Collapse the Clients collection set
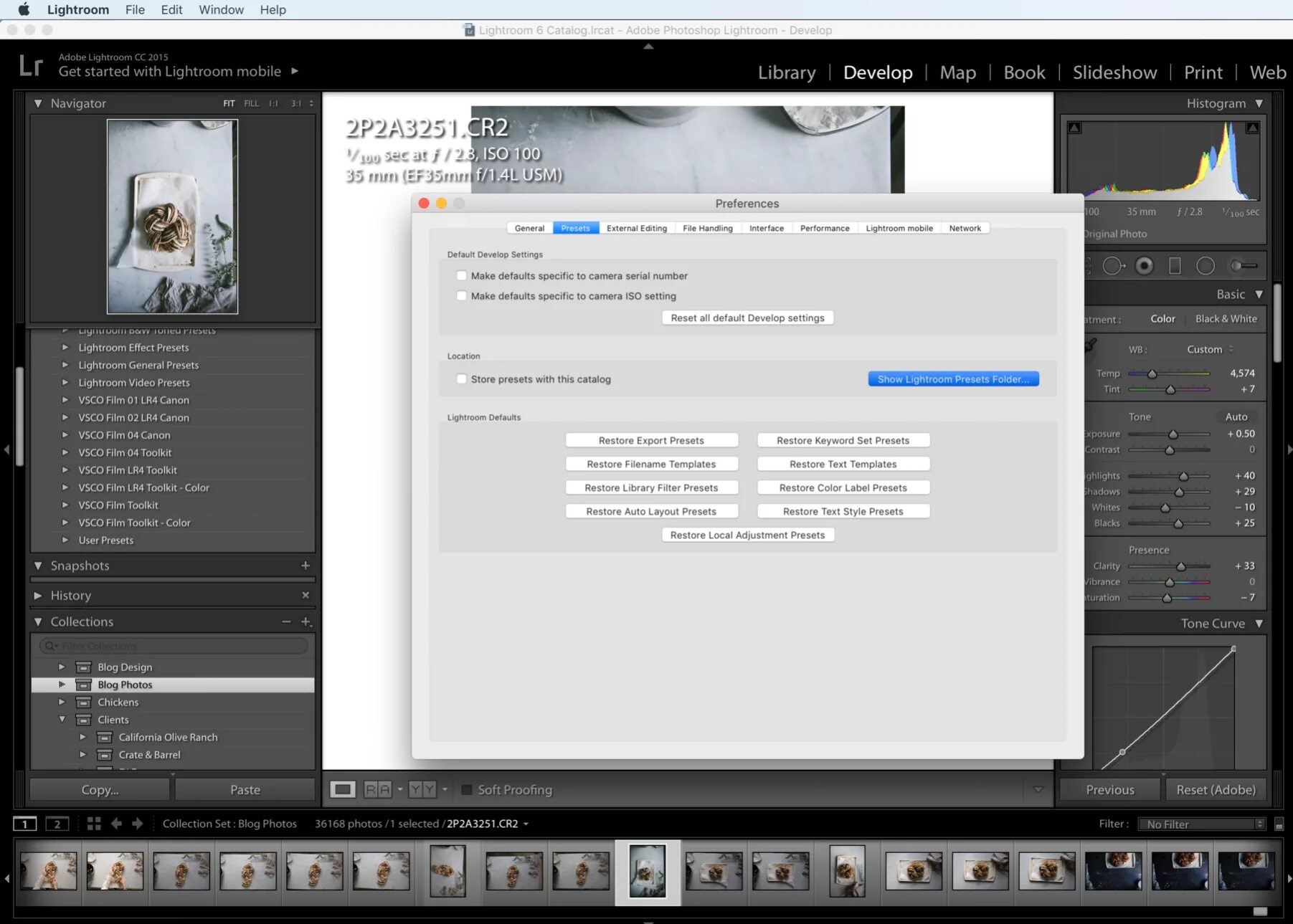The image size is (1293, 924). (62, 720)
